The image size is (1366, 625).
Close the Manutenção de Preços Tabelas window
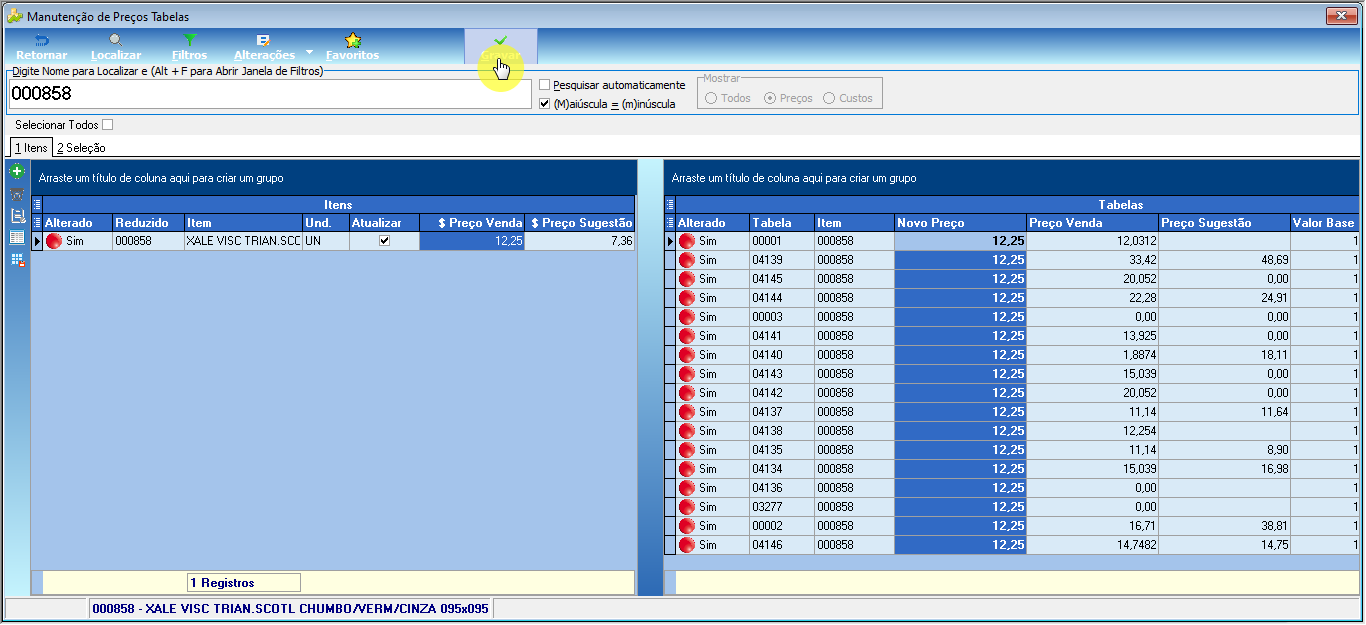[1340, 16]
